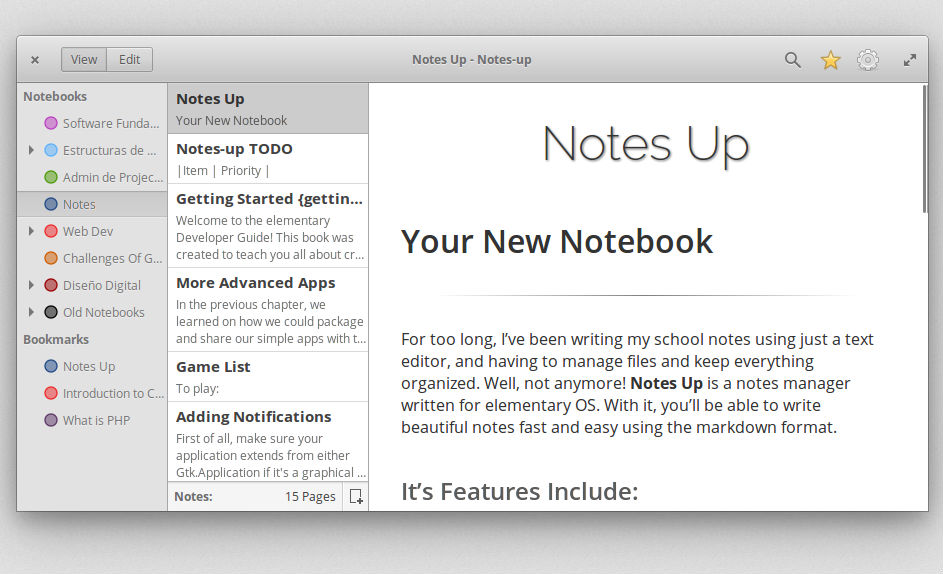
Task: Select the Notes notebook
Action: (92, 204)
